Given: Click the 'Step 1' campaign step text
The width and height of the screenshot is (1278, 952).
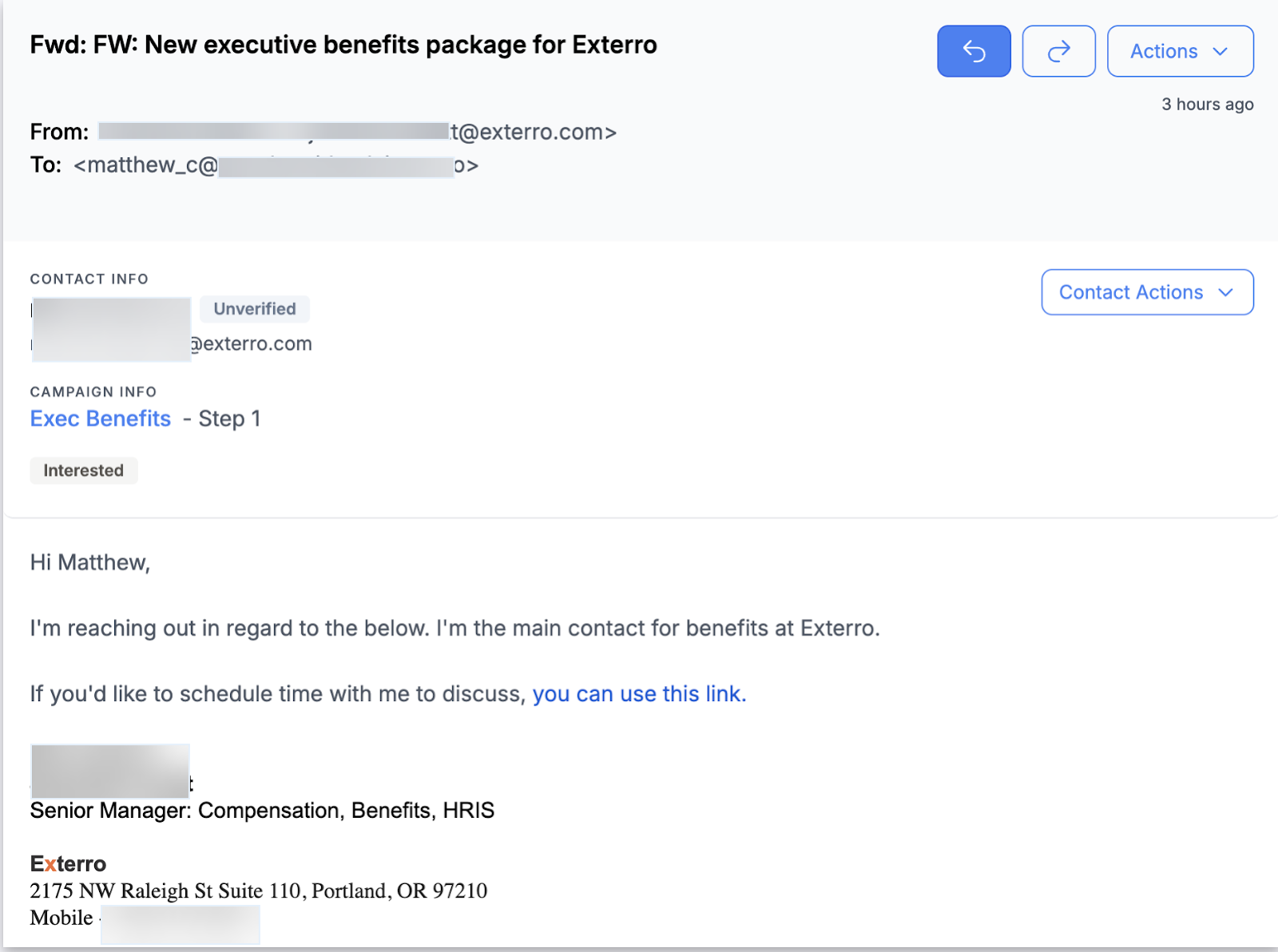Looking at the screenshot, I should point(229,418).
